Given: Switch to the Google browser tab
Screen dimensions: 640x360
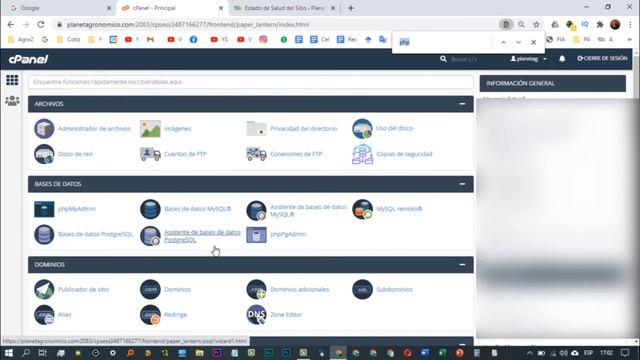Looking at the screenshot, I should (x=60, y=8).
